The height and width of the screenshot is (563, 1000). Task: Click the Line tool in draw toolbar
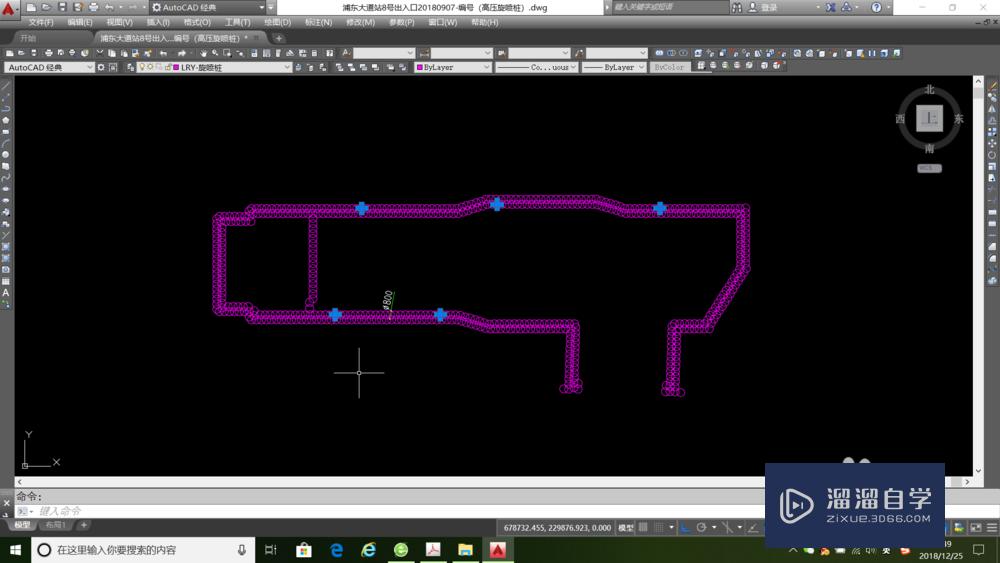[6, 86]
